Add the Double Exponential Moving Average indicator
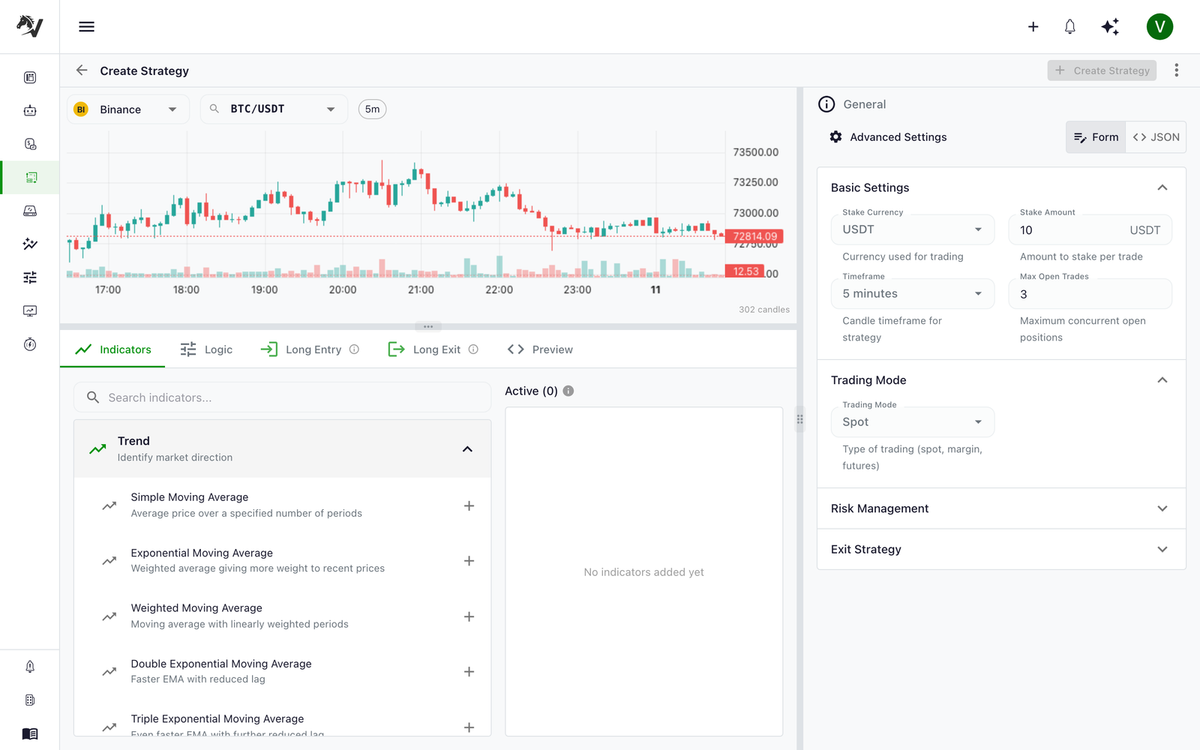Viewport: 1200px width, 750px height. click(469, 672)
